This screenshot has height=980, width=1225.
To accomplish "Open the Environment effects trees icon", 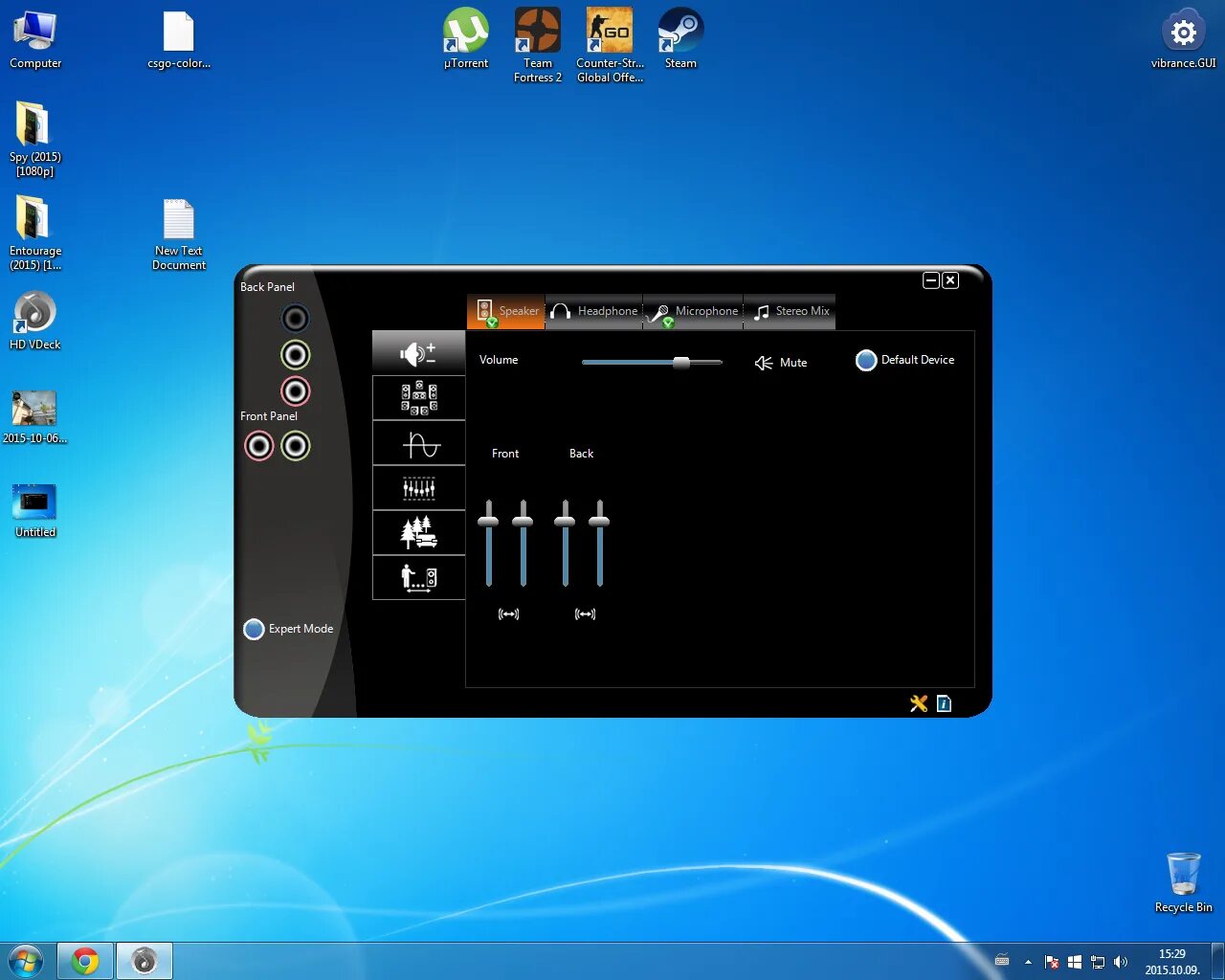I will 418,533.
